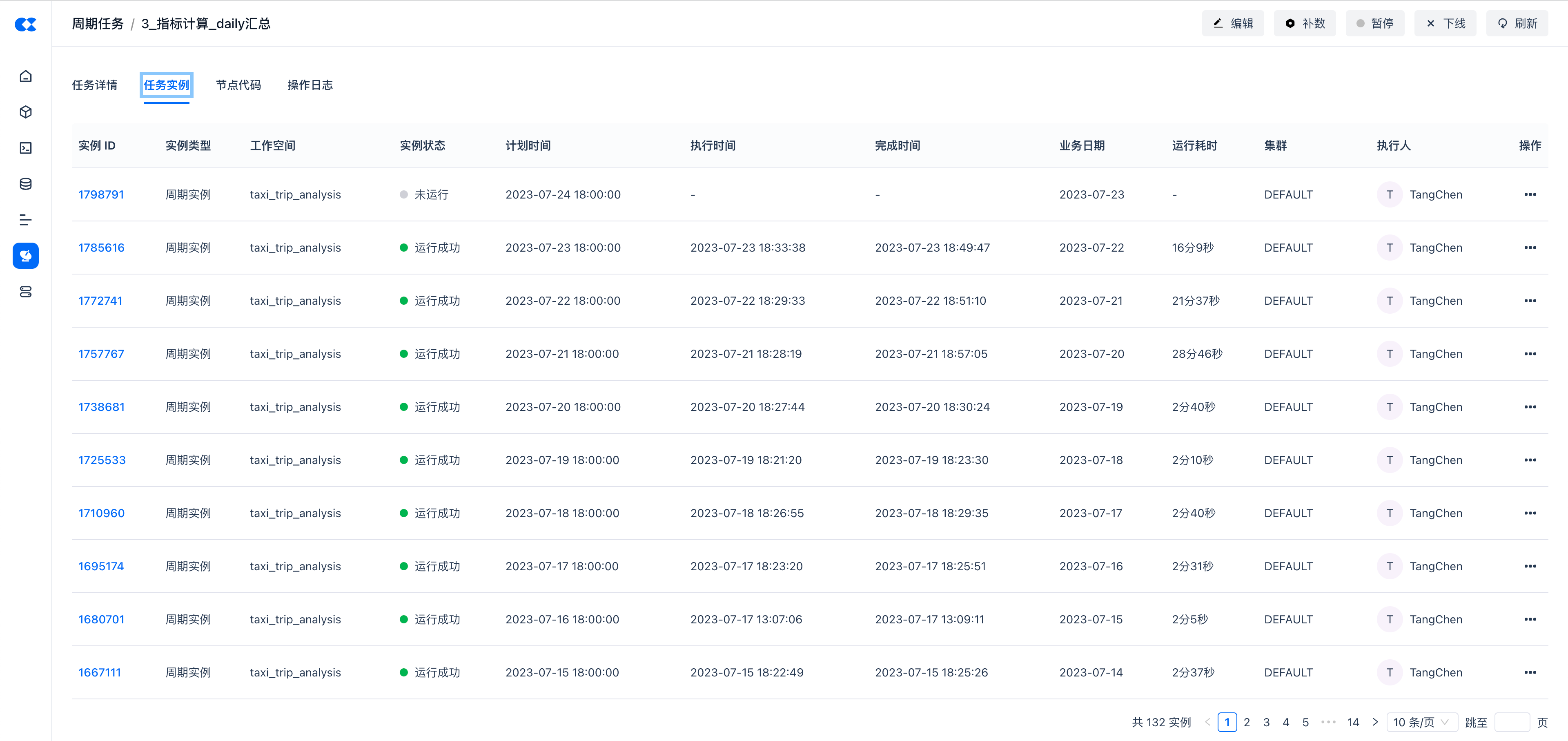Click the database cylinder sidebar icon
Screen dimensions: 1568x741
[x=26, y=184]
